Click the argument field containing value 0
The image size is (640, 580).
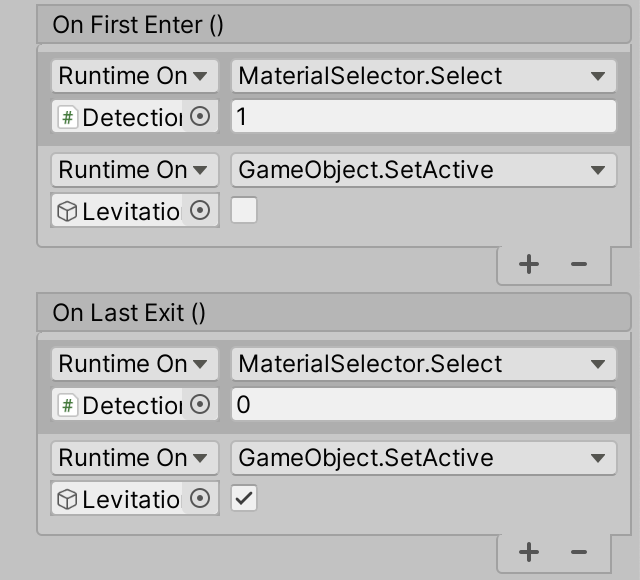[424, 405]
